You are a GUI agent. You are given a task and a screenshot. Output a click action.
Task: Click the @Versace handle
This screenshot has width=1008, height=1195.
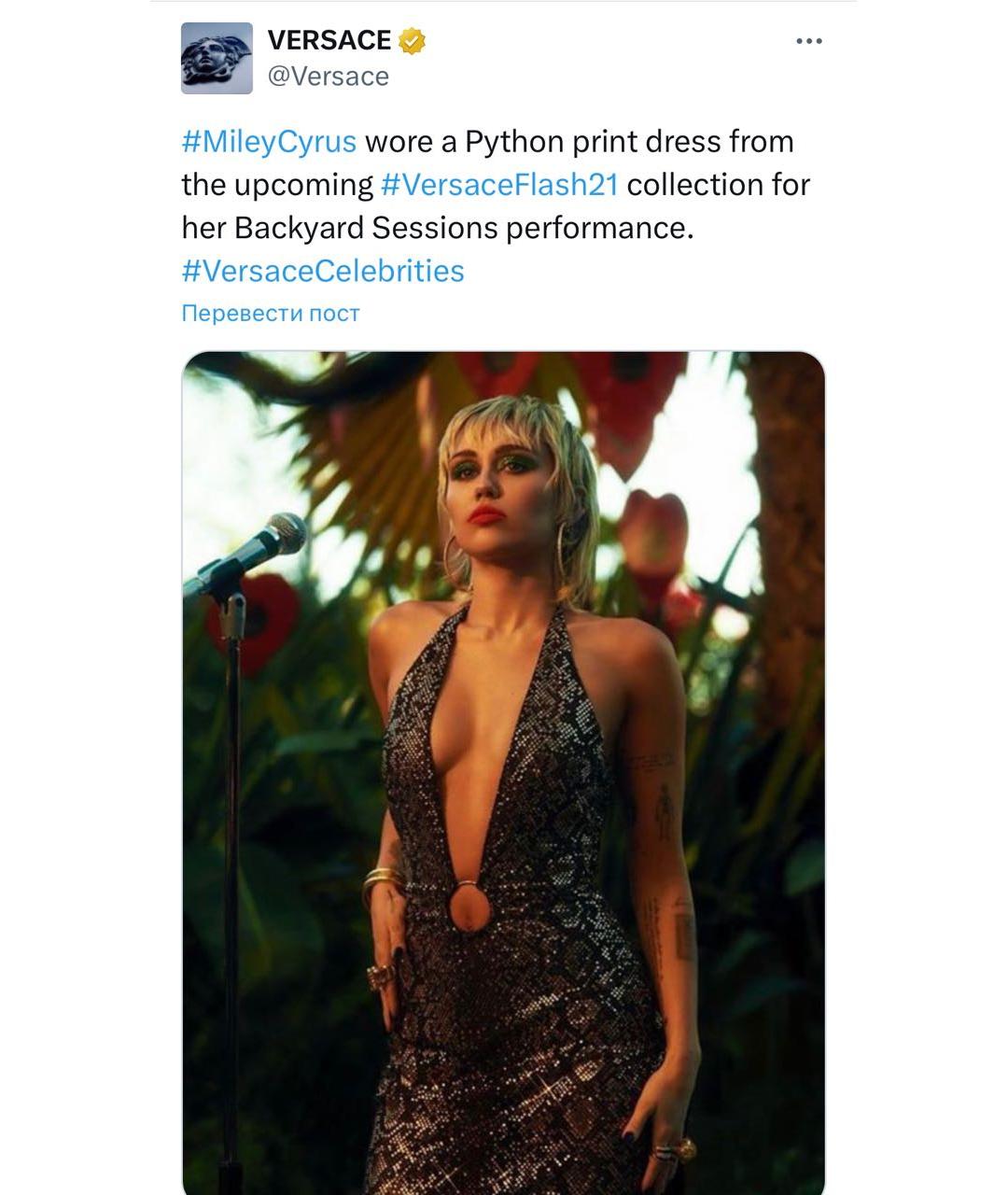328,77
